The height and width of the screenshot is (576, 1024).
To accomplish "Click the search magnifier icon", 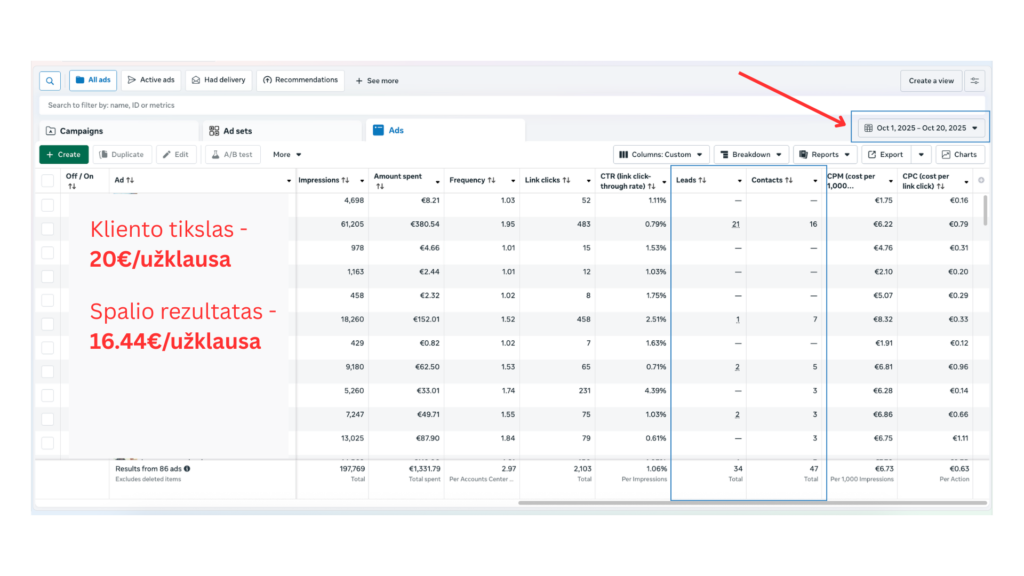I will [x=49, y=81].
